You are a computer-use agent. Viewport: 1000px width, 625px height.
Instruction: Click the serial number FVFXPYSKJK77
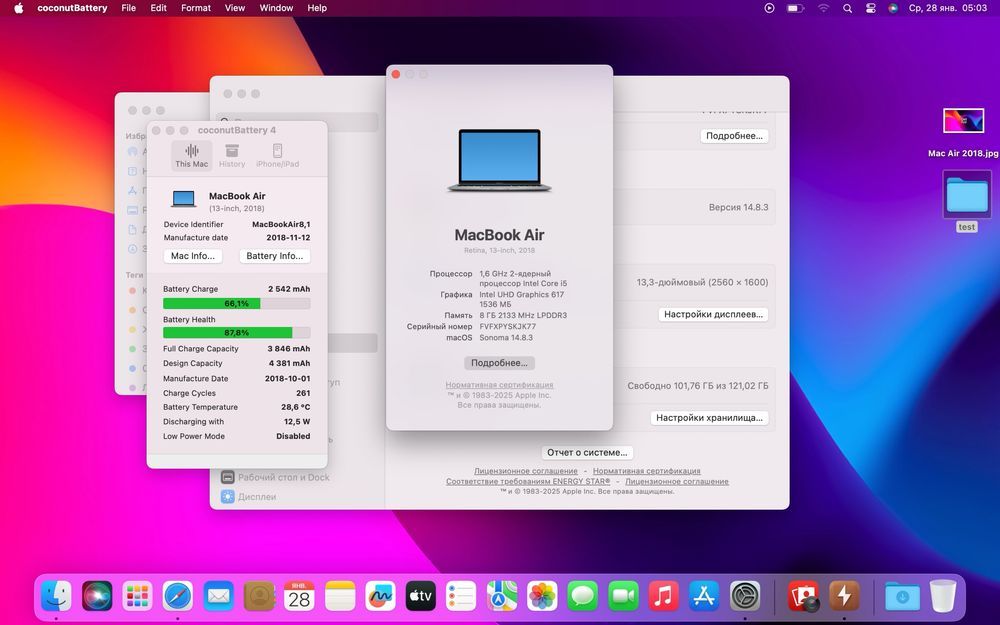[508, 327]
